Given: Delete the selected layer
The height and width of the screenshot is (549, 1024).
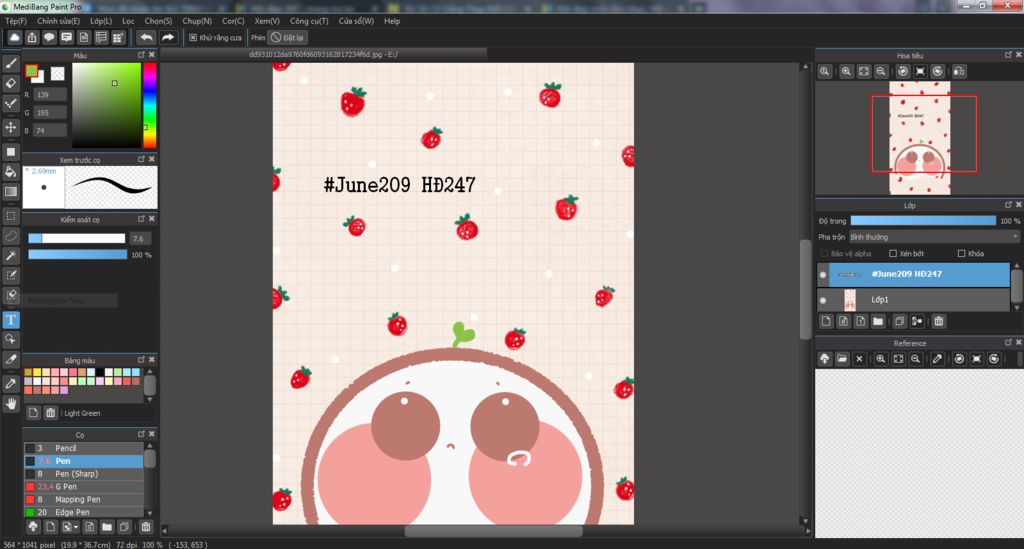Looking at the screenshot, I should 938,321.
